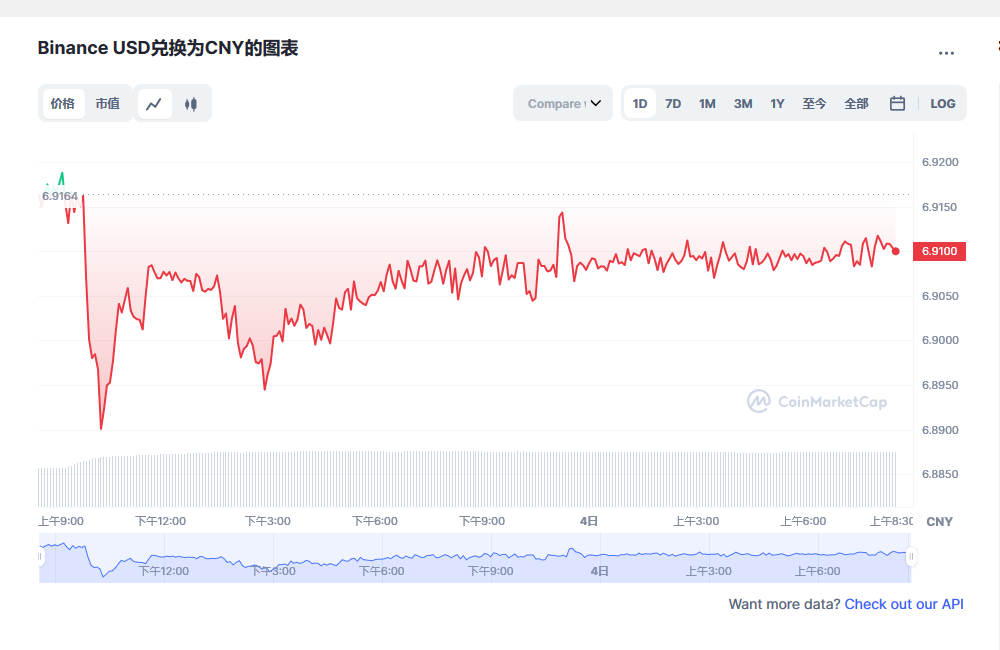Click the navigator strip's 4日 label
Screen dimensions: 1000x650
(599, 571)
